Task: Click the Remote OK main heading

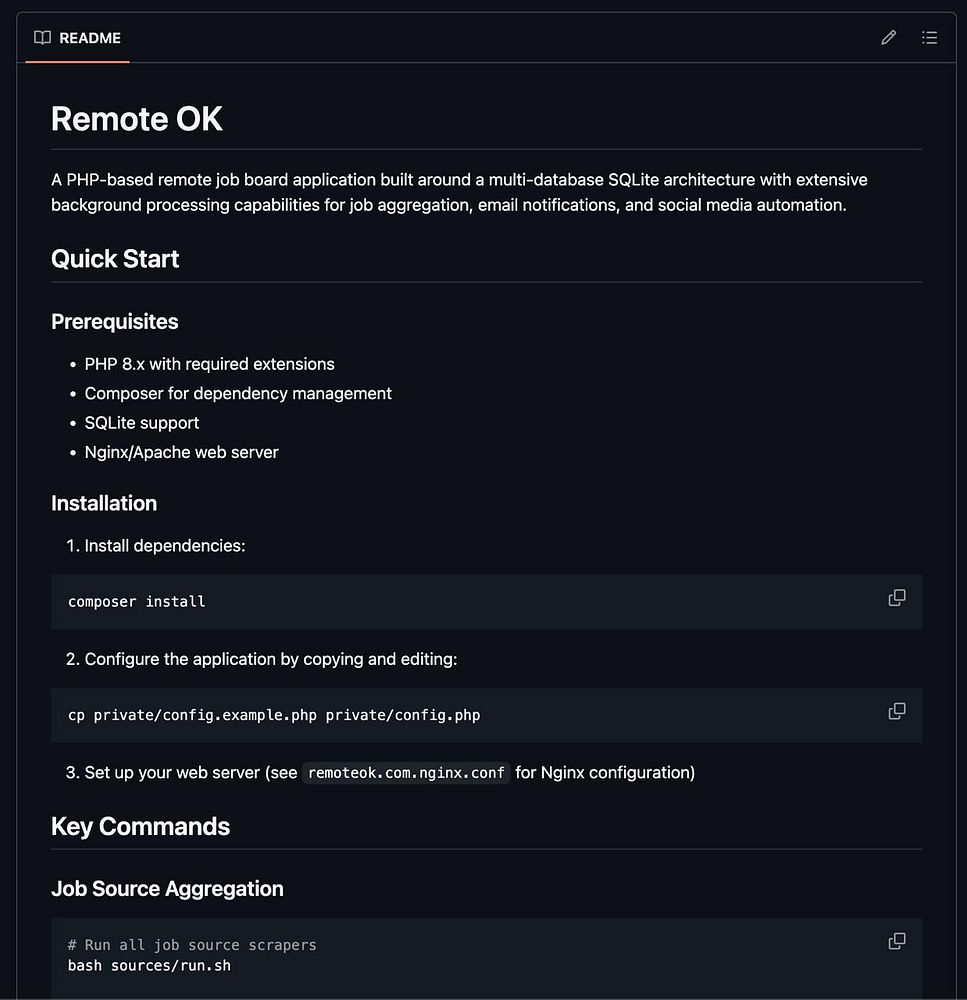Action: (x=137, y=119)
